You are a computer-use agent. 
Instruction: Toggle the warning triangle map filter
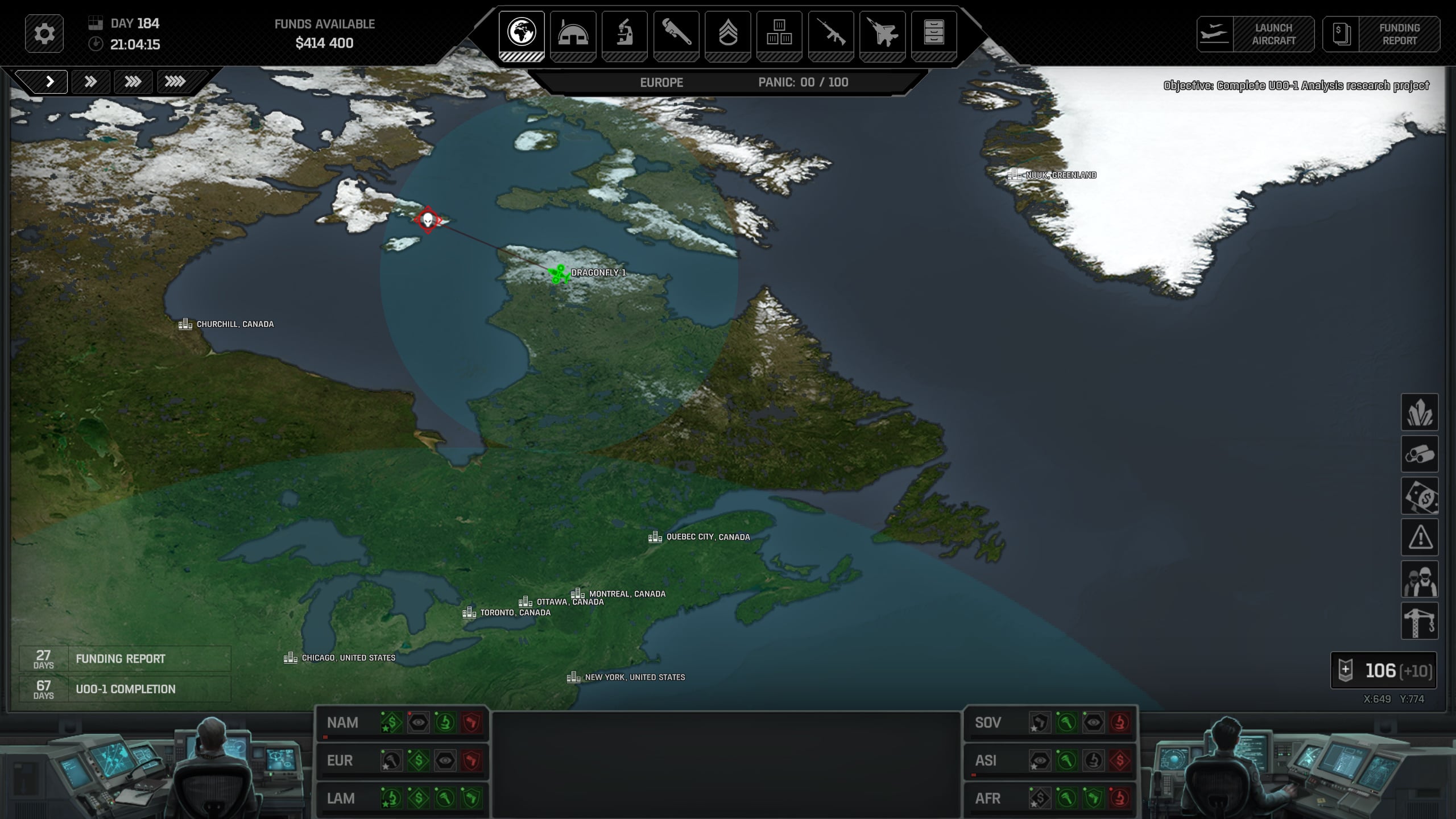coord(1420,537)
